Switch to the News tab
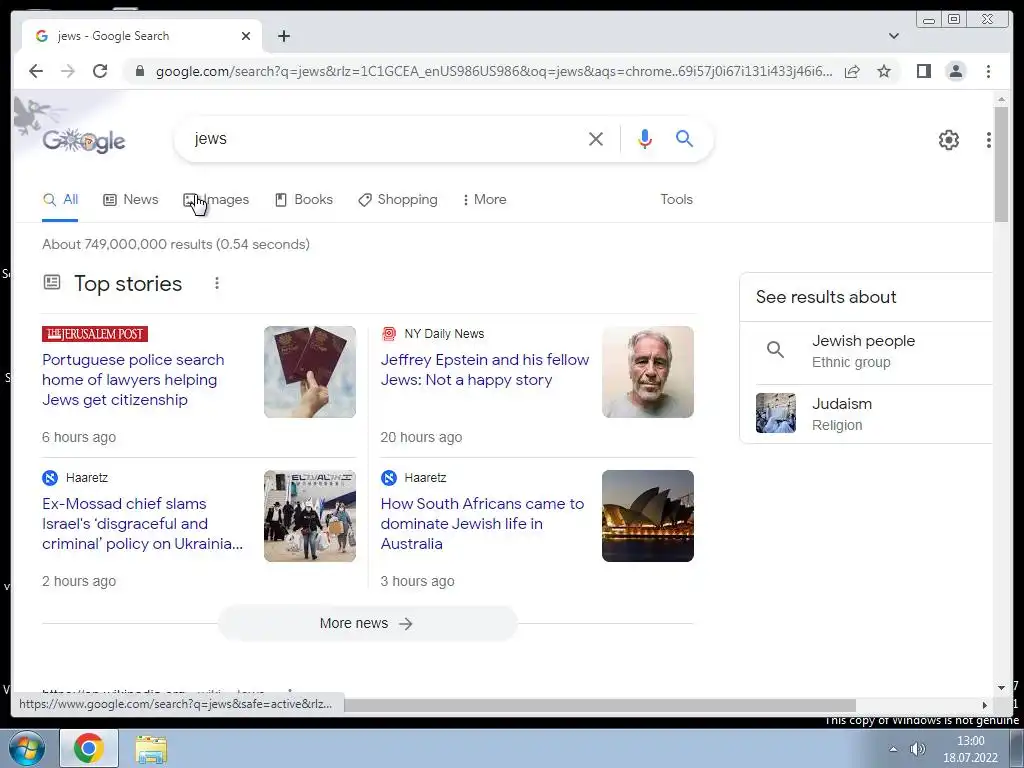Image resolution: width=1024 pixels, height=768 pixels. pyautogui.click(x=131, y=199)
